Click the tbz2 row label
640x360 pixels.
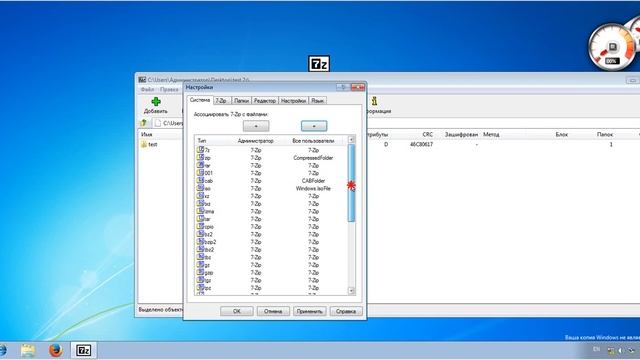click(209, 250)
